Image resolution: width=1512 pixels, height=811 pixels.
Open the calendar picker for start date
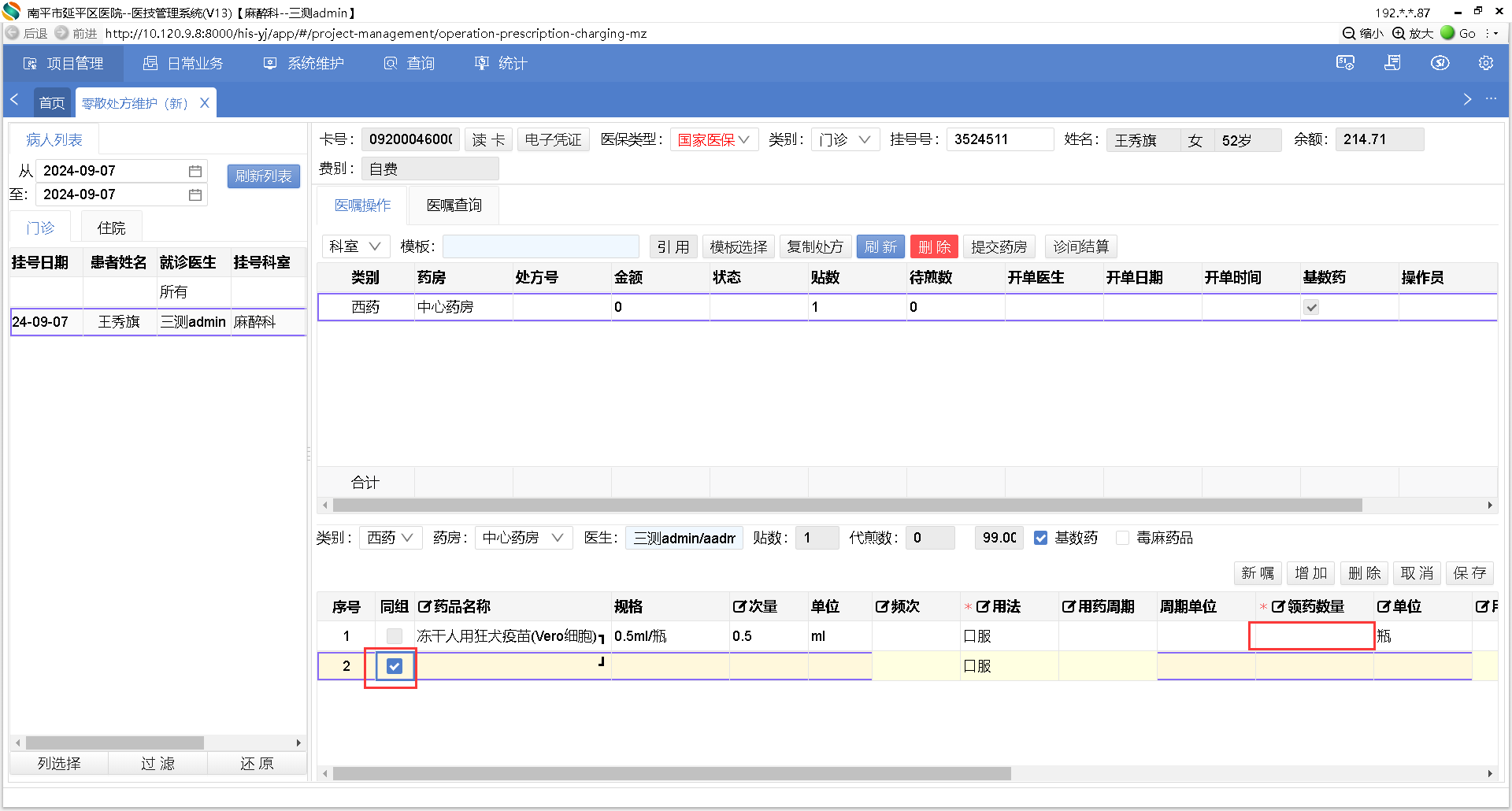tap(195, 171)
